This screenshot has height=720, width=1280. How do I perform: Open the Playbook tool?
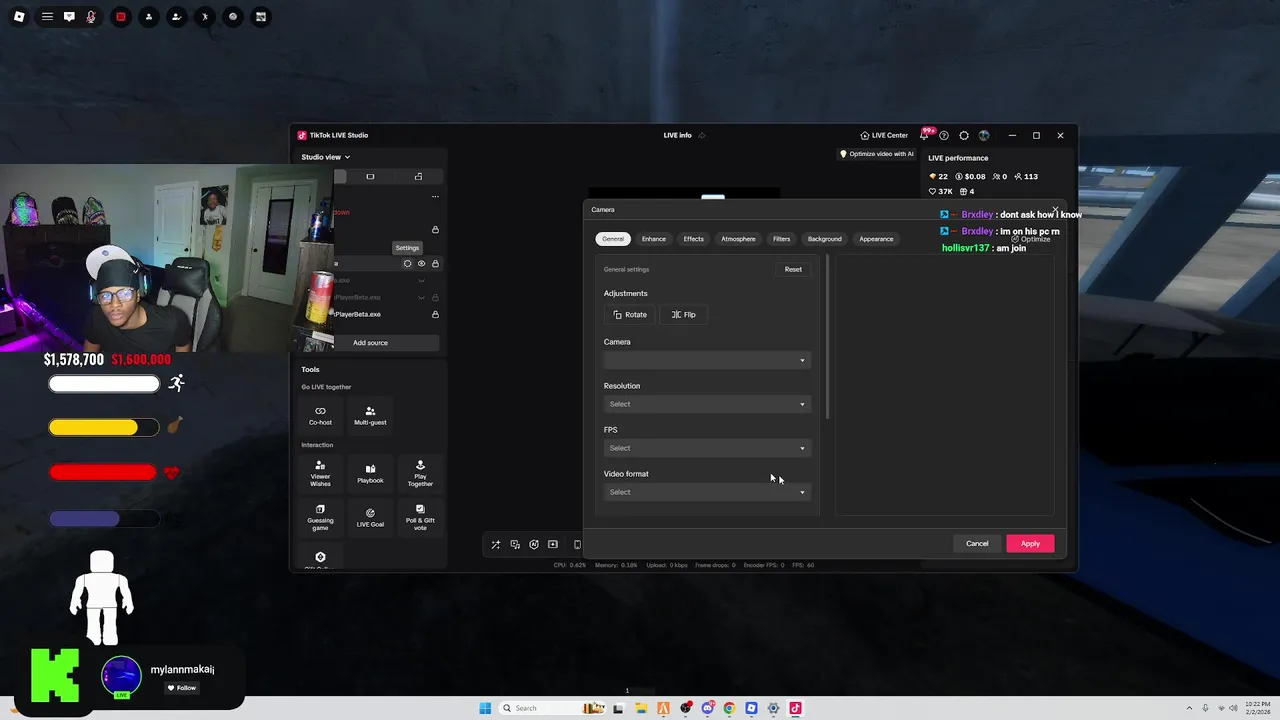pos(370,474)
